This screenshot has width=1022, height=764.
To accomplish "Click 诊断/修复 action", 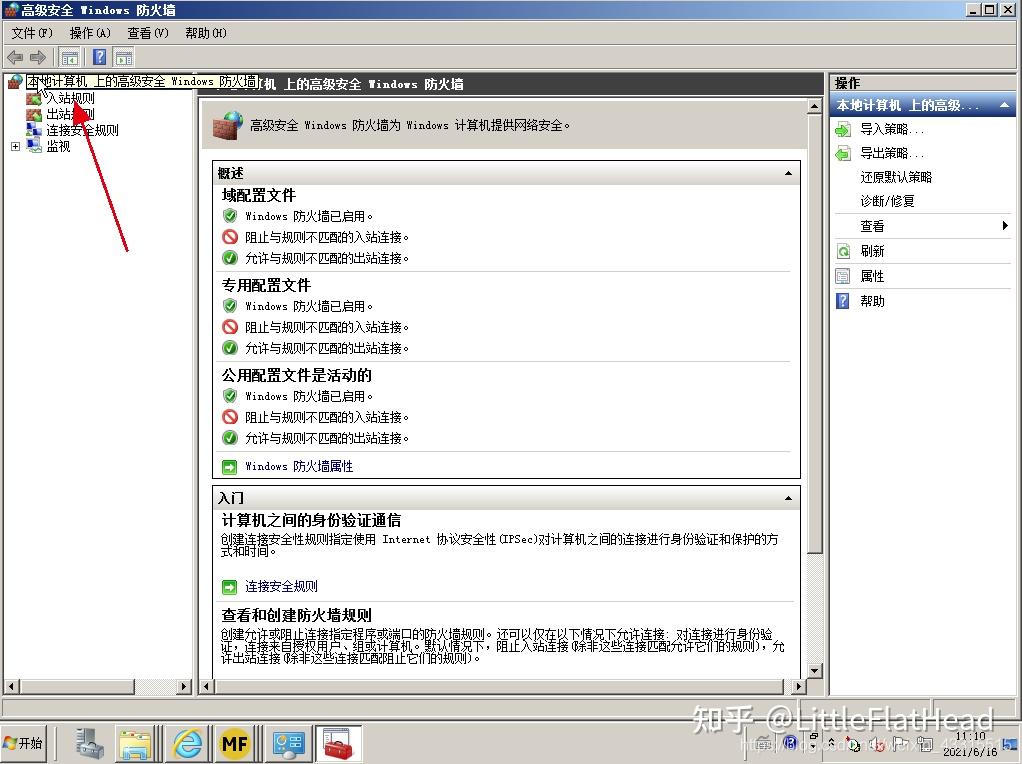I will [x=887, y=201].
